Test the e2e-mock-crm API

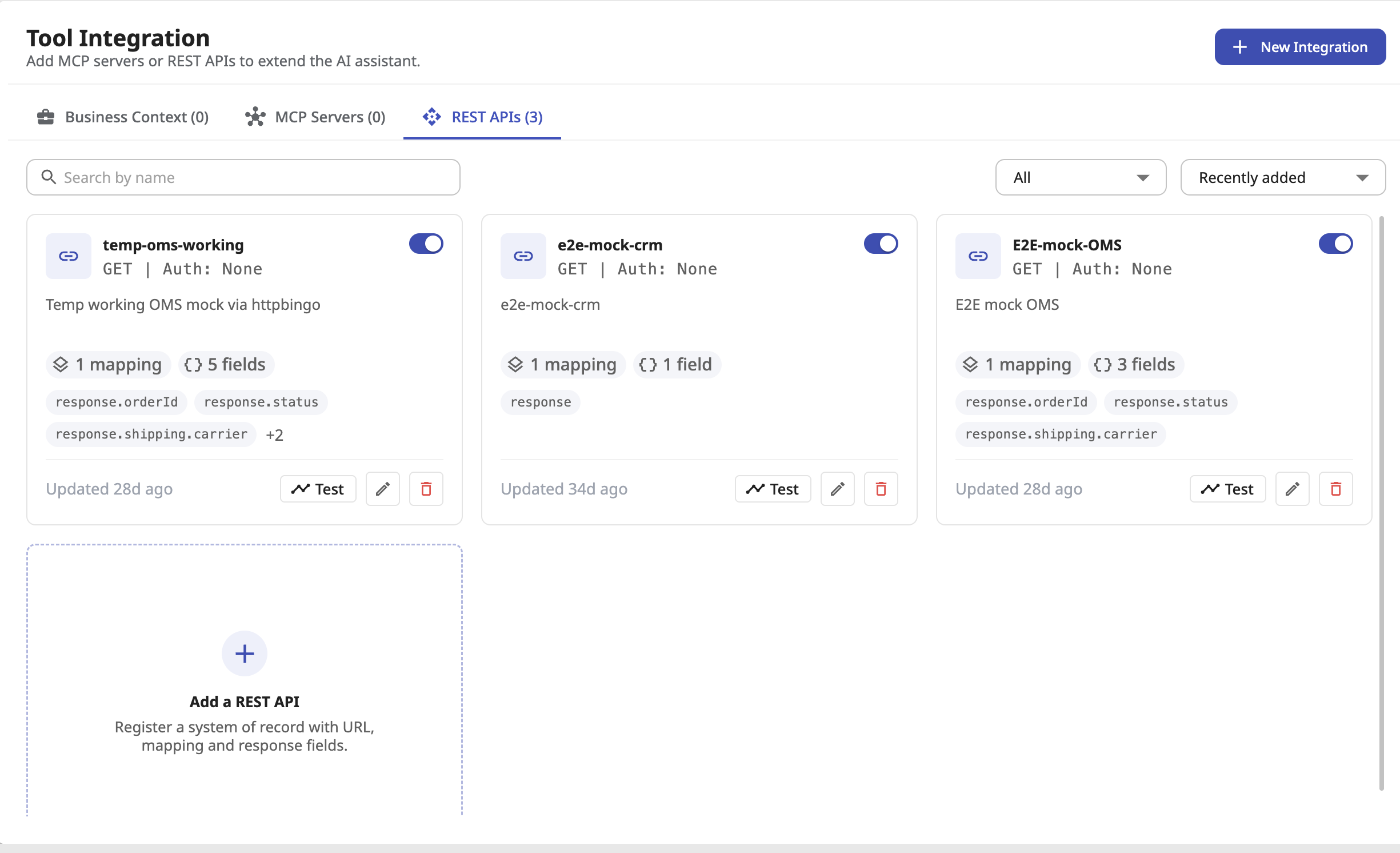773,489
